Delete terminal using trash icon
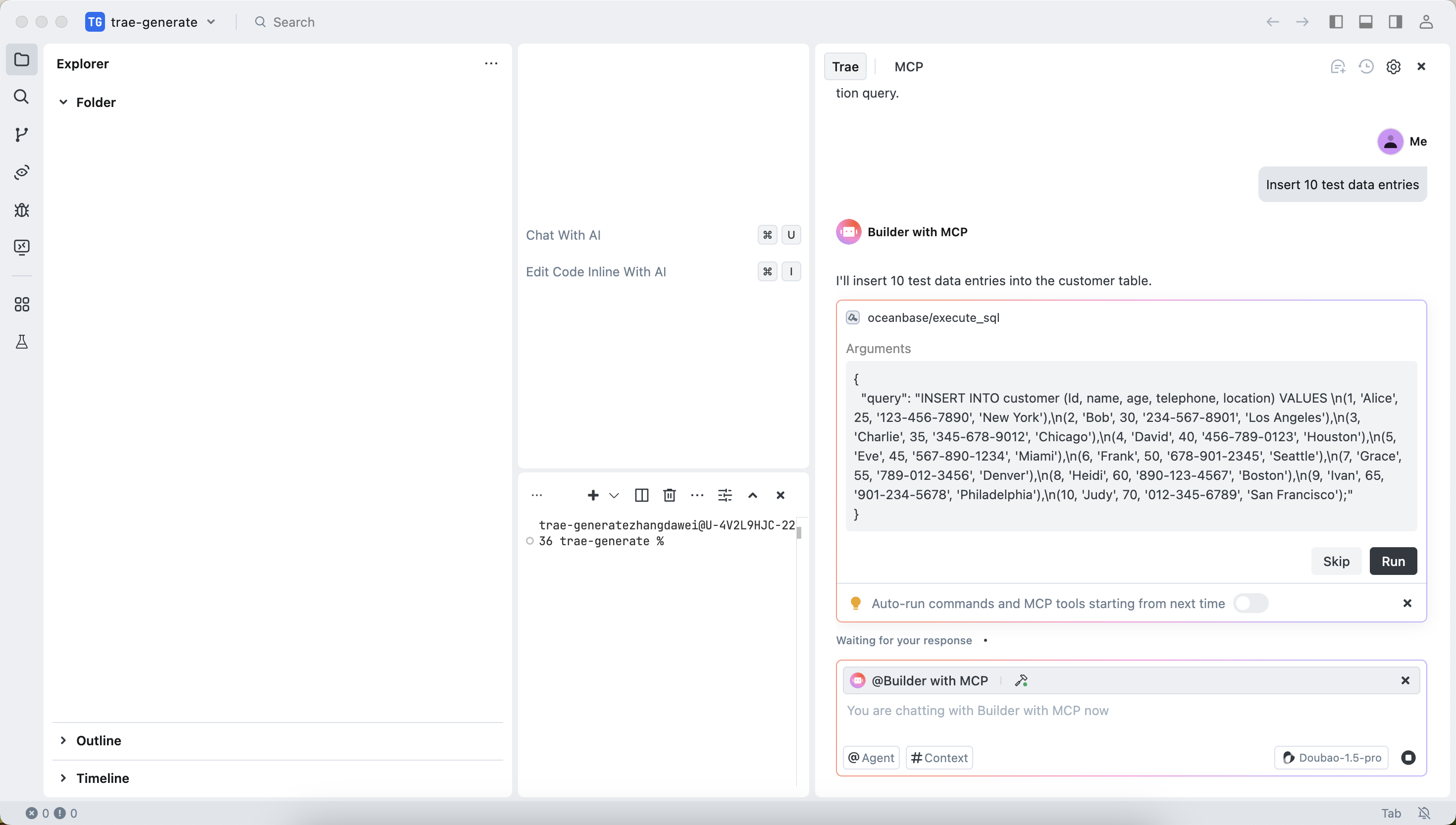Viewport: 1456px width, 825px height. pyautogui.click(x=669, y=495)
